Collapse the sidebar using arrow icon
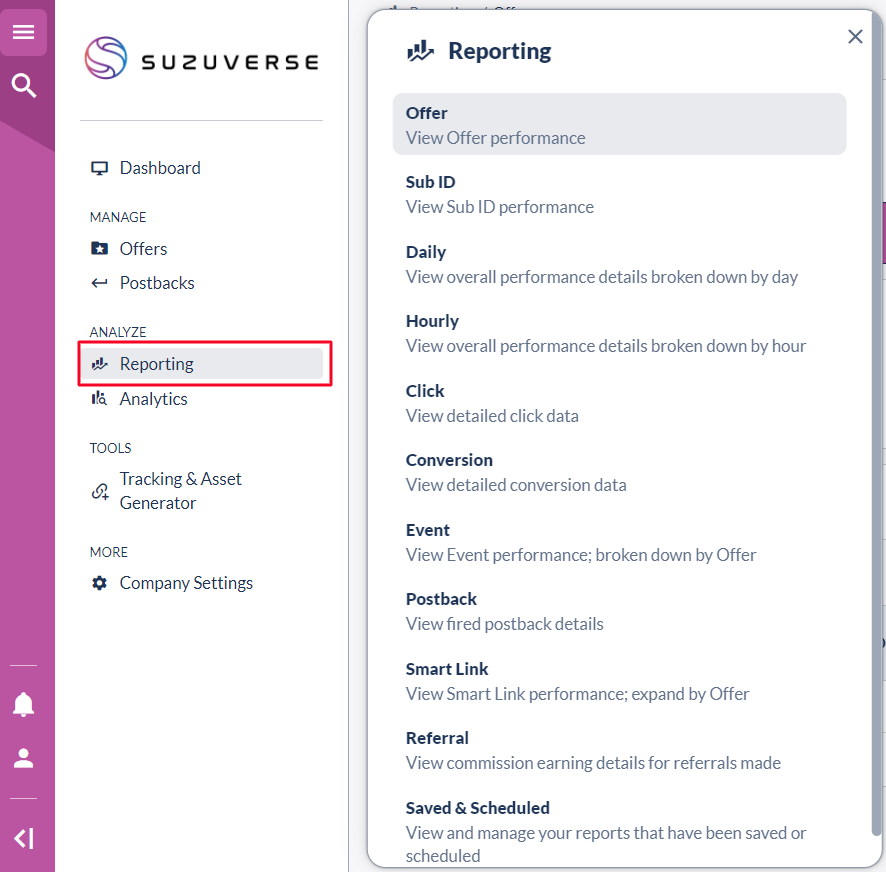The image size is (886, 872). pyautogui.click(x=24, y=838)
